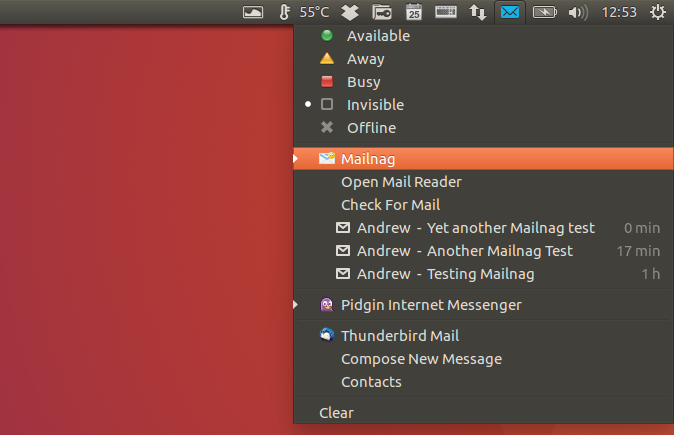674x435 pixels.
Task: Open the system power gear menu
Action: coord(658,12)
